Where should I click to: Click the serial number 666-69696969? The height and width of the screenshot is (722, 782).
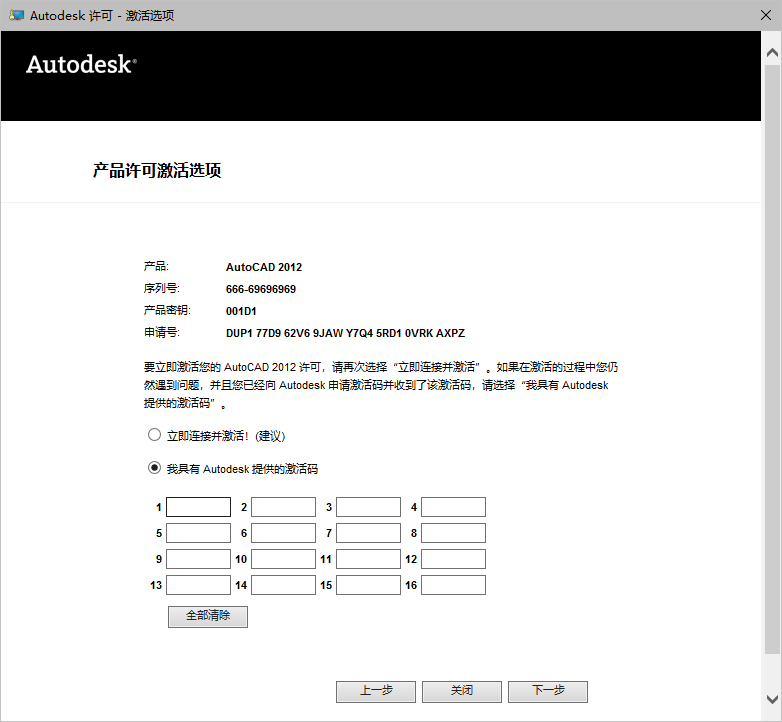tap(261, 289)
